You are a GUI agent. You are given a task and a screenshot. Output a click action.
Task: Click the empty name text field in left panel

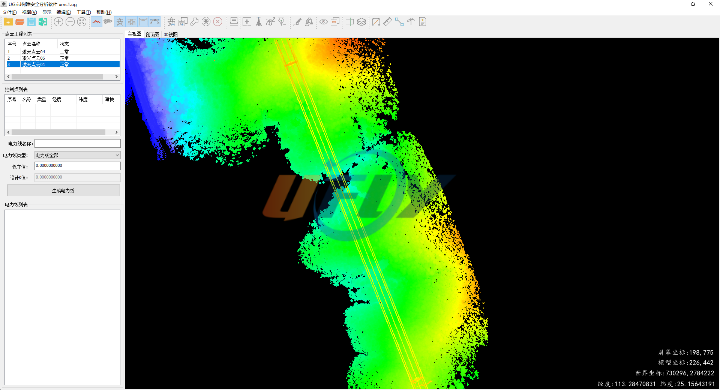(77, 144)
